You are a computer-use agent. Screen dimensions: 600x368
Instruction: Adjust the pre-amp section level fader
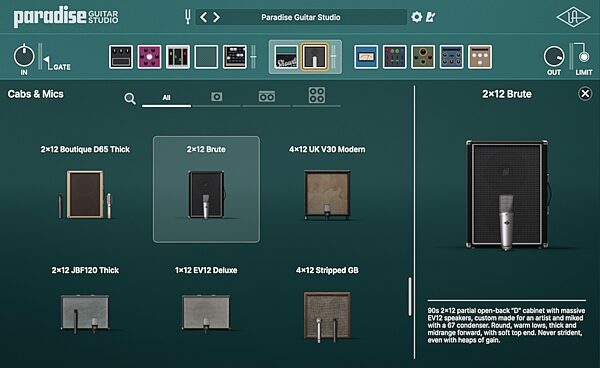[253, 57]
